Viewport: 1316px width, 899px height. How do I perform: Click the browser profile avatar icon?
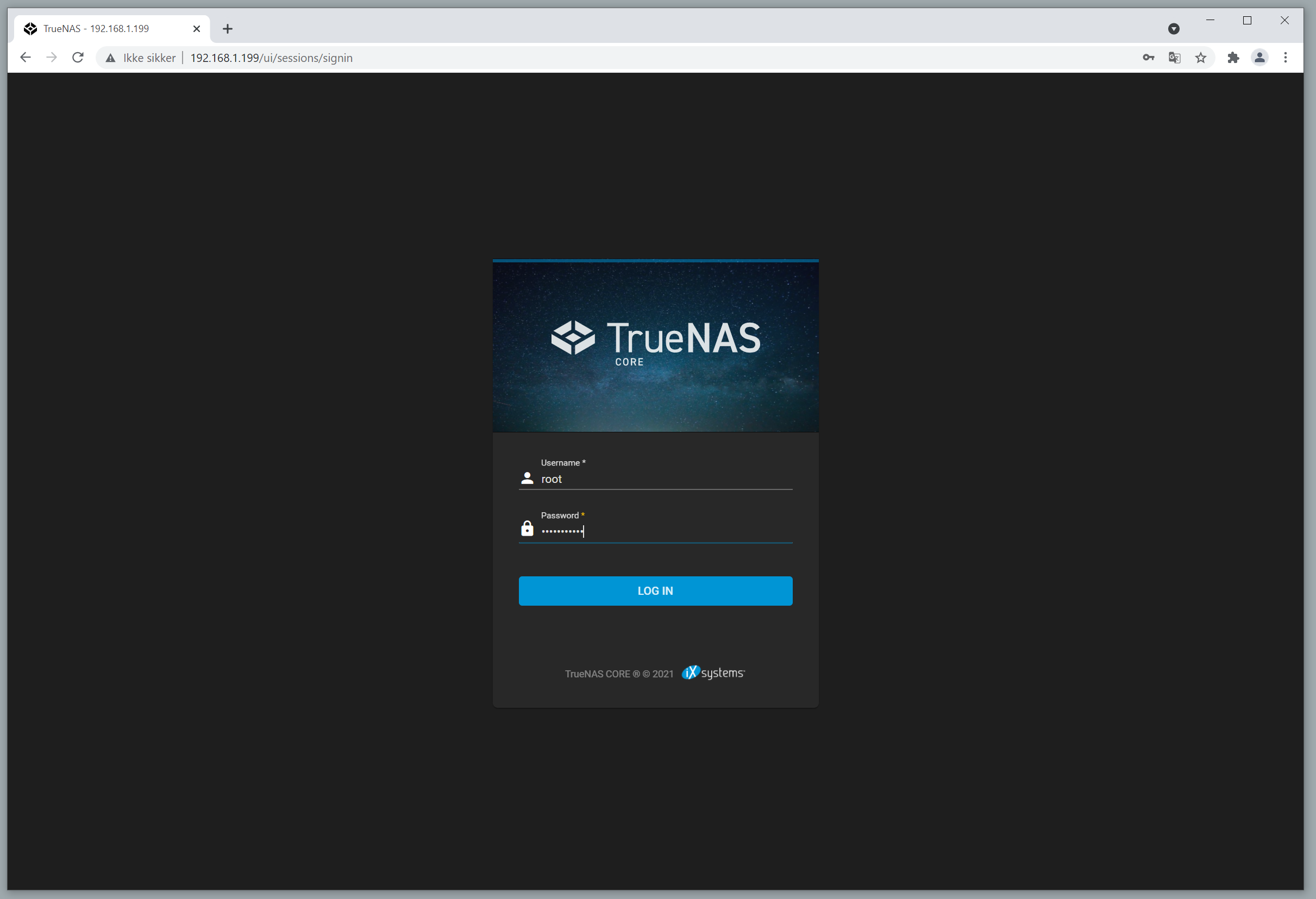[1259, 57]
